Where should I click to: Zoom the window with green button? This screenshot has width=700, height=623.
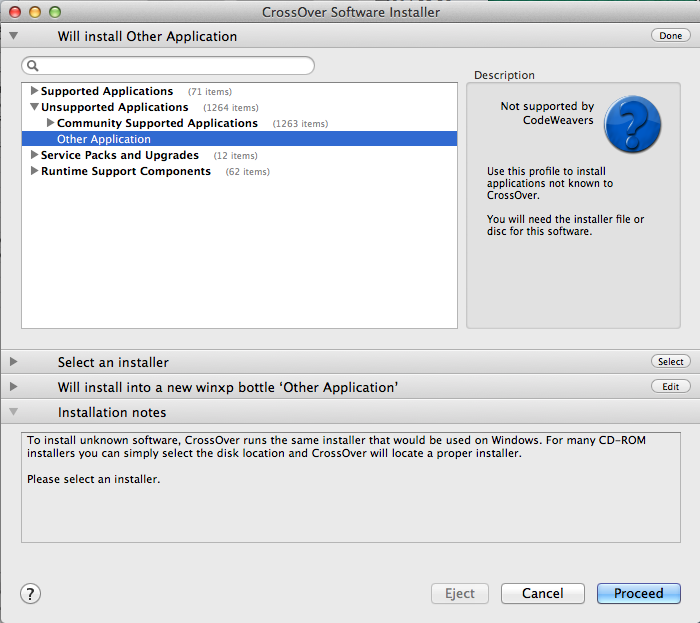[55, 12]
